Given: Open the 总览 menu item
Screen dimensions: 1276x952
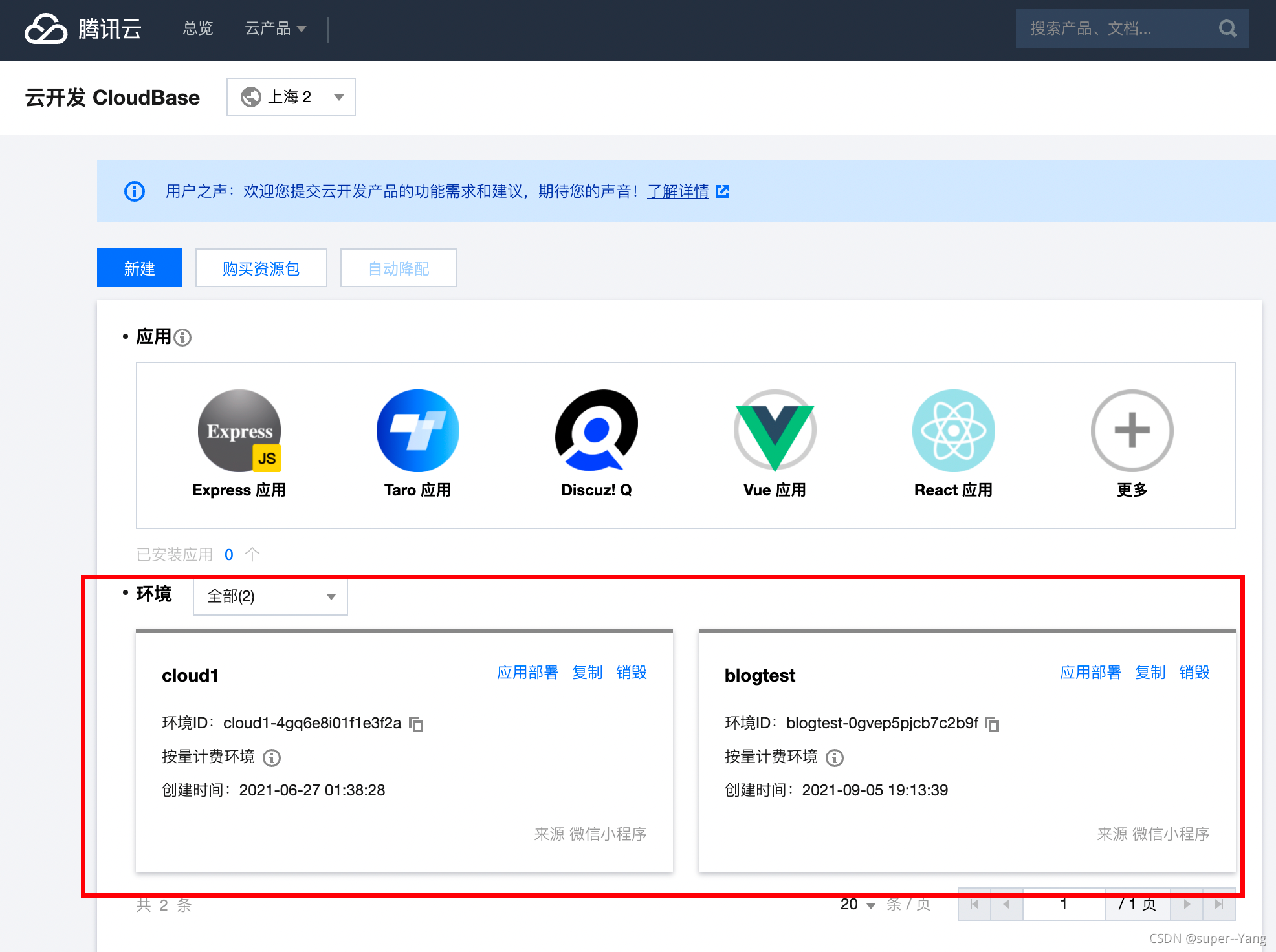Looking at the screenshot, I should [x=198, y=28].
